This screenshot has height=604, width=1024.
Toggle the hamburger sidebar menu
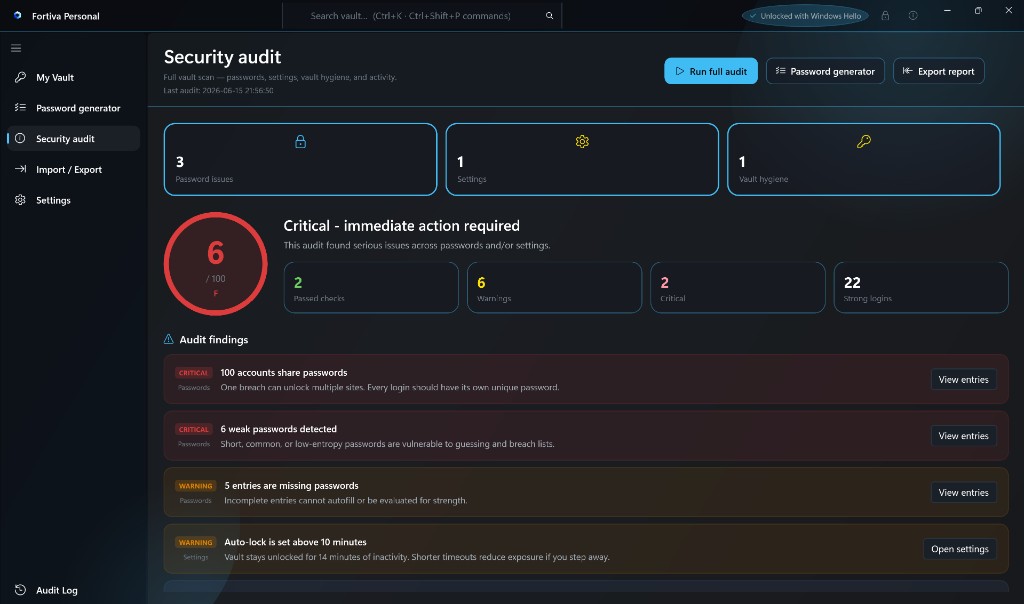16,48
